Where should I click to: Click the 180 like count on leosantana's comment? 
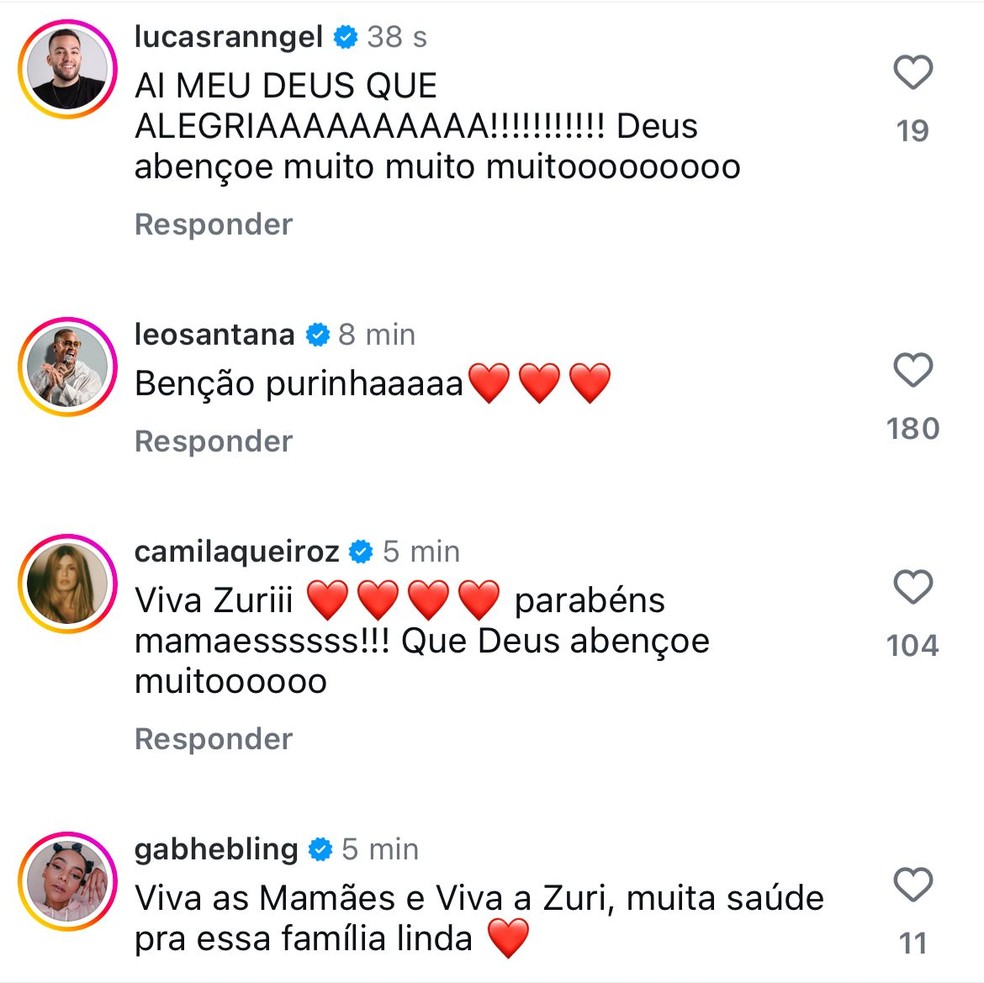click(911, 428)
